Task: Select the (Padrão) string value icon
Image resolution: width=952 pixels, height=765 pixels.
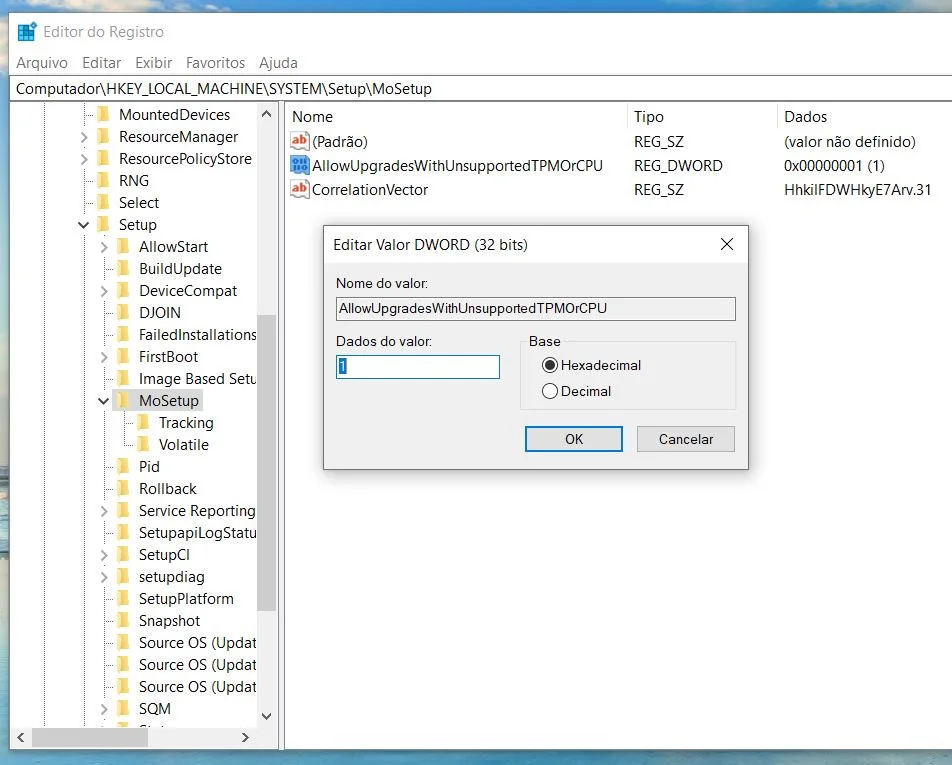Action: point(299,141)
